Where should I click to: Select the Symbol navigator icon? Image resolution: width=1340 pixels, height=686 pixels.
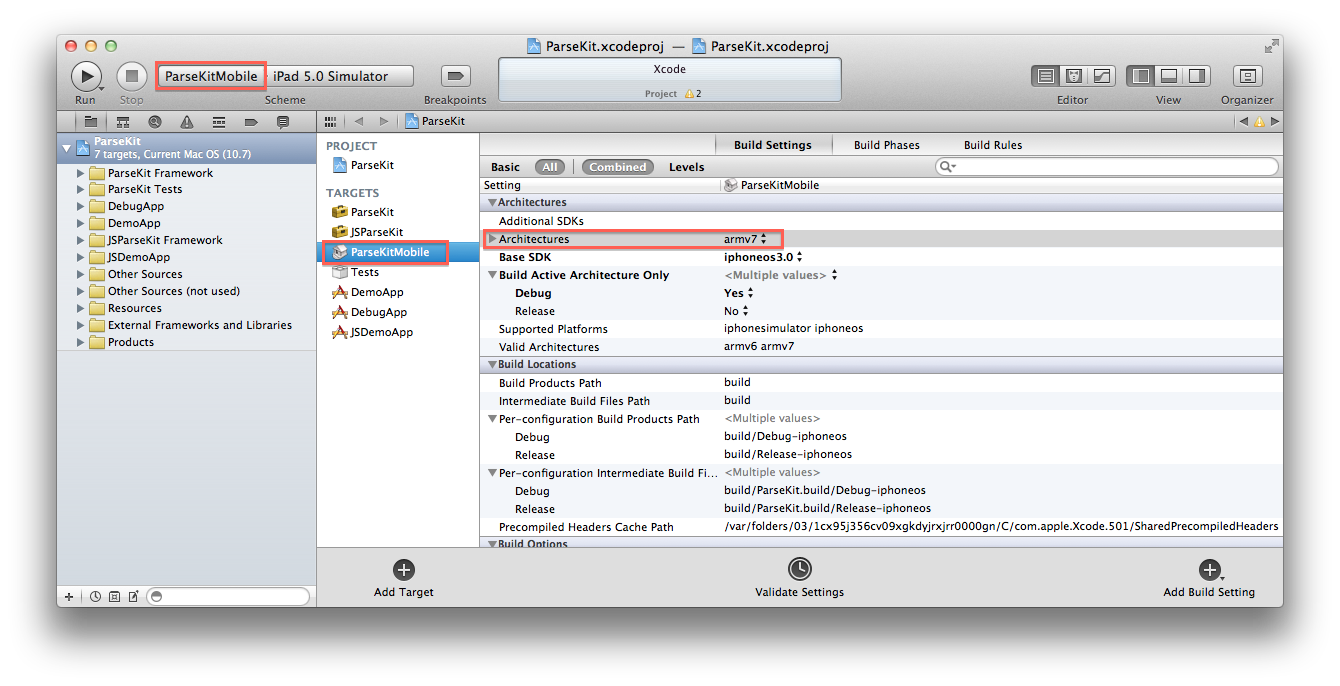pyautogui.click(x=123, y=122)
